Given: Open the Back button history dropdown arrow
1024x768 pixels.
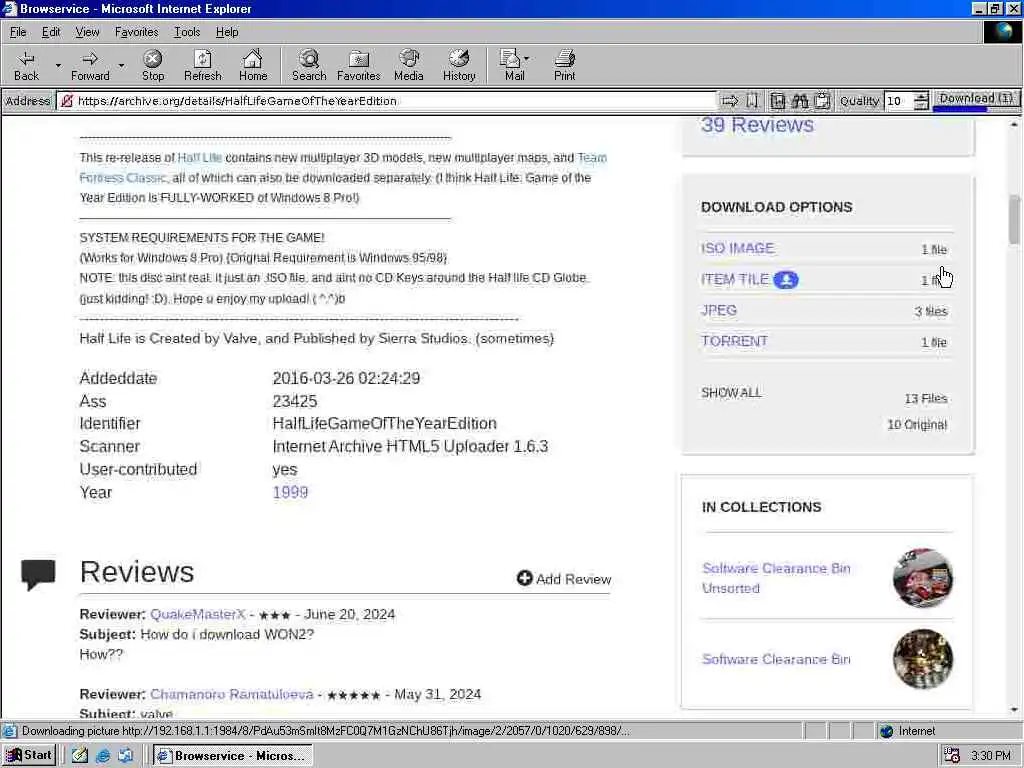Looking at the screenshot, I should coord(58,65).
